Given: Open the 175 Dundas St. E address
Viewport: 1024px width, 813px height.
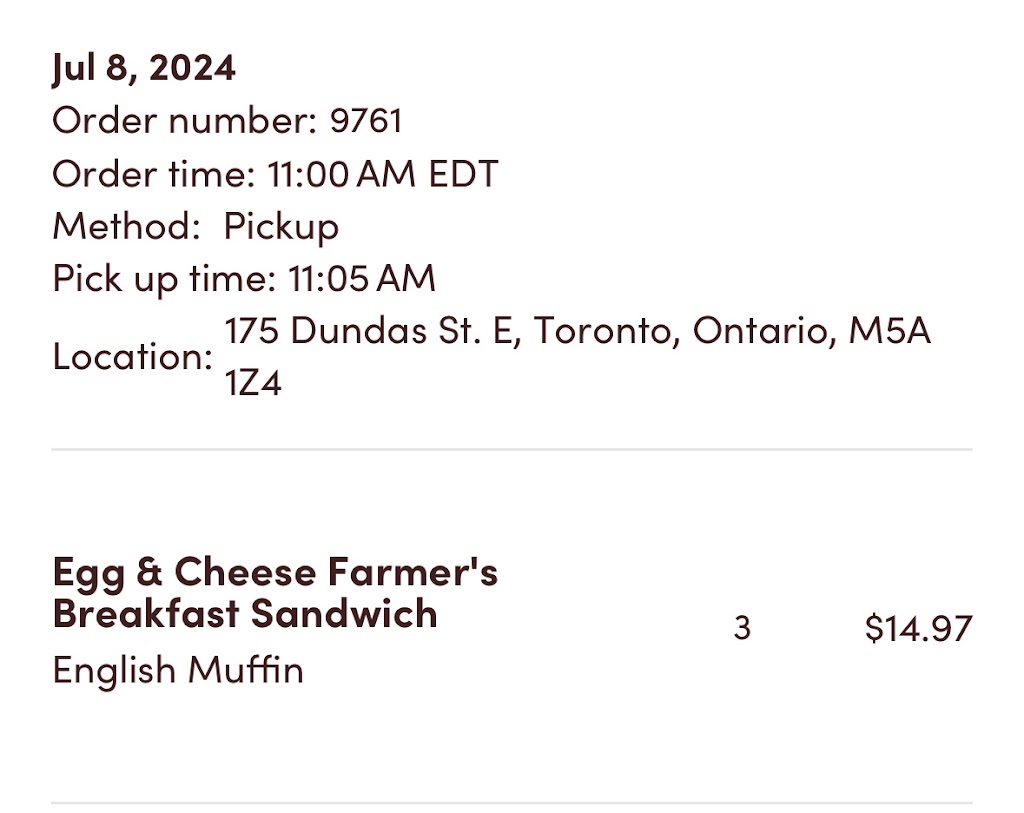Looking at the screenshot, I should point(577,330).
